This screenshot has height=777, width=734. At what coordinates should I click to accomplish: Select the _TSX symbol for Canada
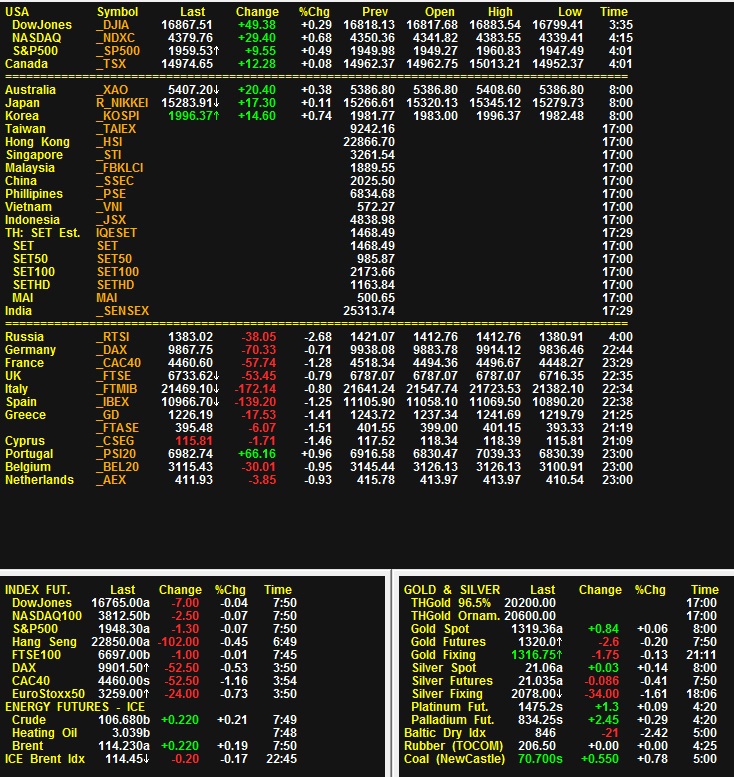tap(112, 63)
